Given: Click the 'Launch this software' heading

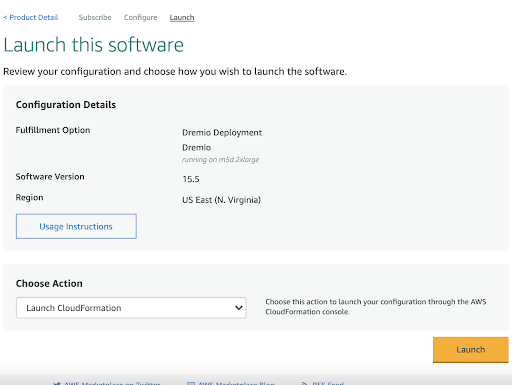Looking at the screenshot, I should pos(94,45).
